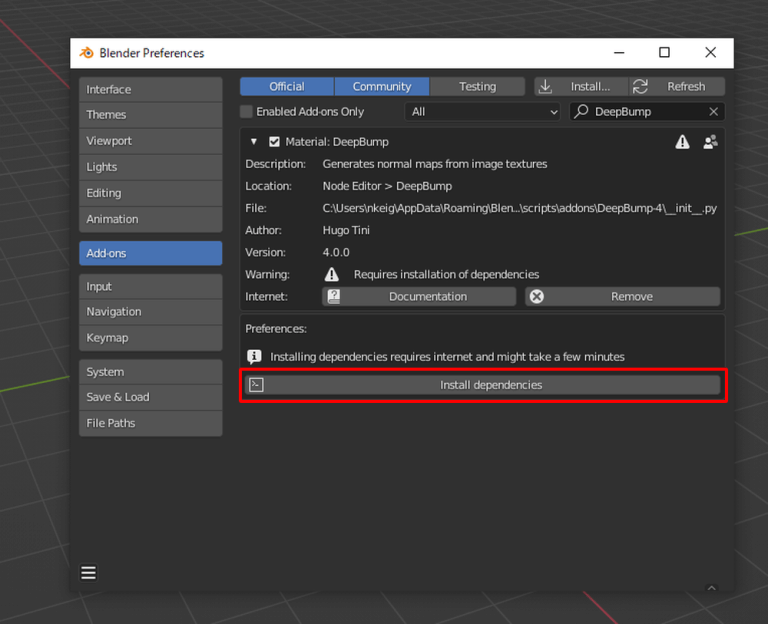Clear the DeepBump search with the X icon
The height and width of the screenshot is (624, 768).
point(713,112)
